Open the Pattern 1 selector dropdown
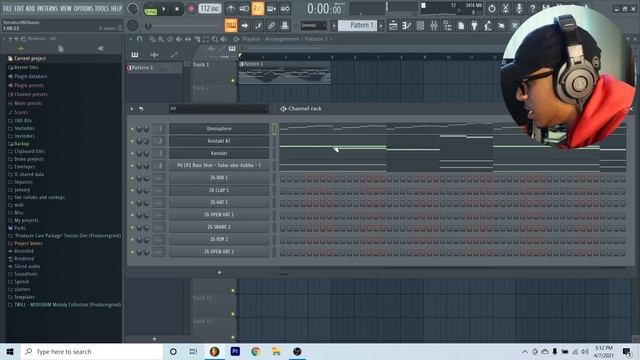Image resolution: width=640 pixels, height=360 pixels. coord(357,25)
